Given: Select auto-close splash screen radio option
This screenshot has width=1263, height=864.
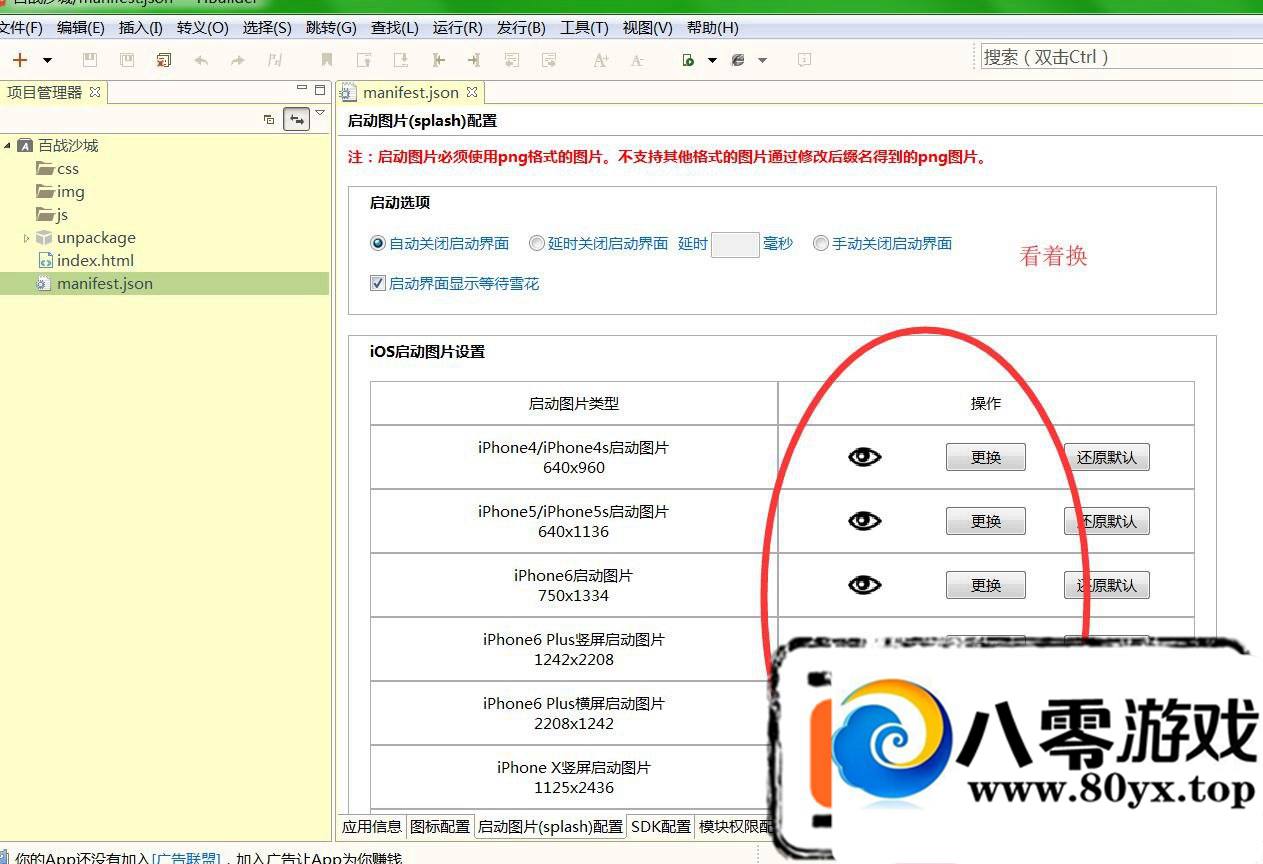Looking at the screenshot, I should [378, 243].
